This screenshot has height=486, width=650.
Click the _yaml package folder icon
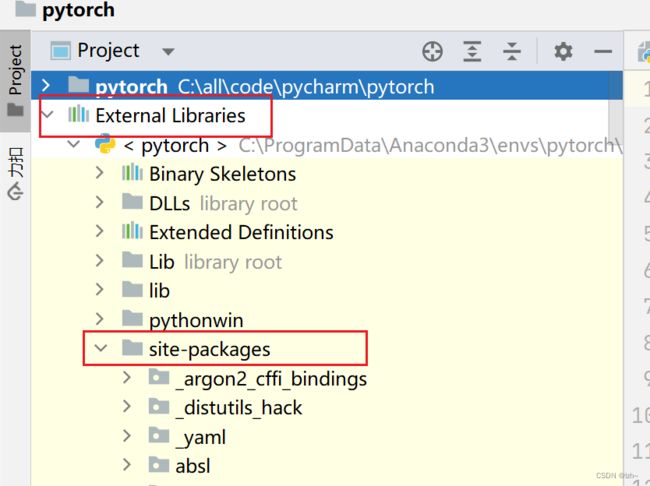coord(159,435)
